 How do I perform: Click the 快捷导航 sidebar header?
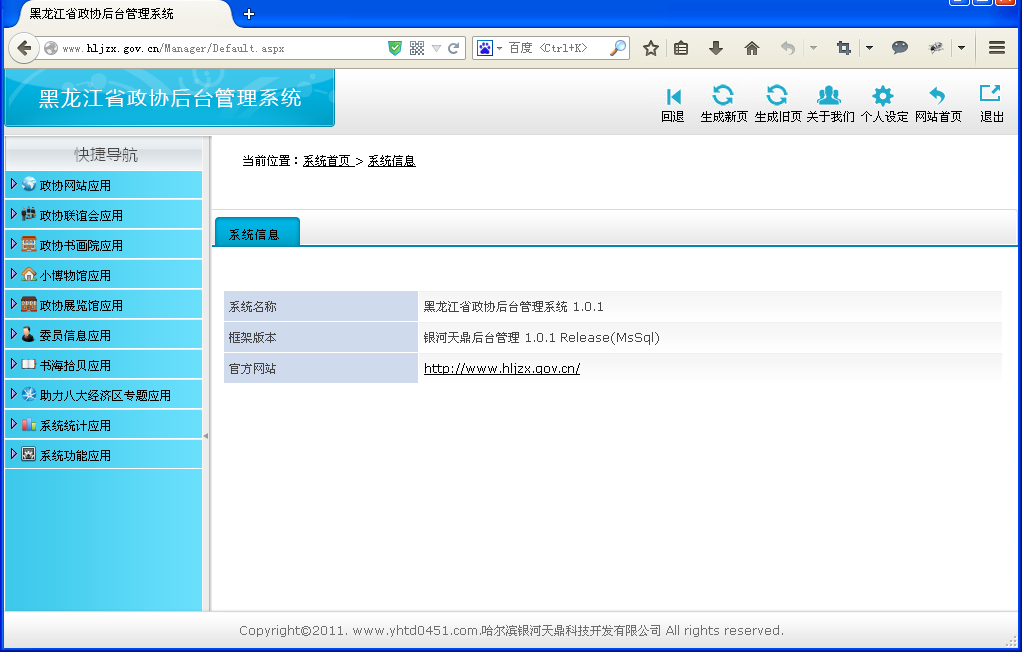104,155
